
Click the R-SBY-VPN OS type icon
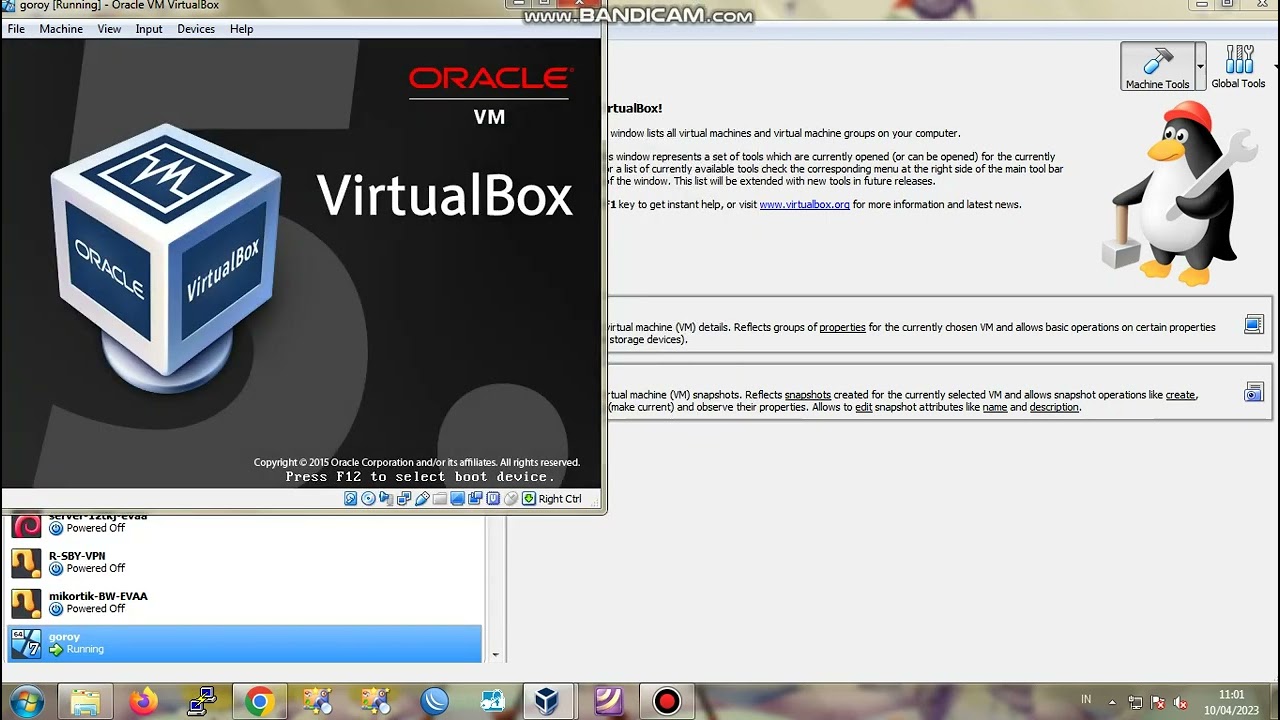pos(26,563)
